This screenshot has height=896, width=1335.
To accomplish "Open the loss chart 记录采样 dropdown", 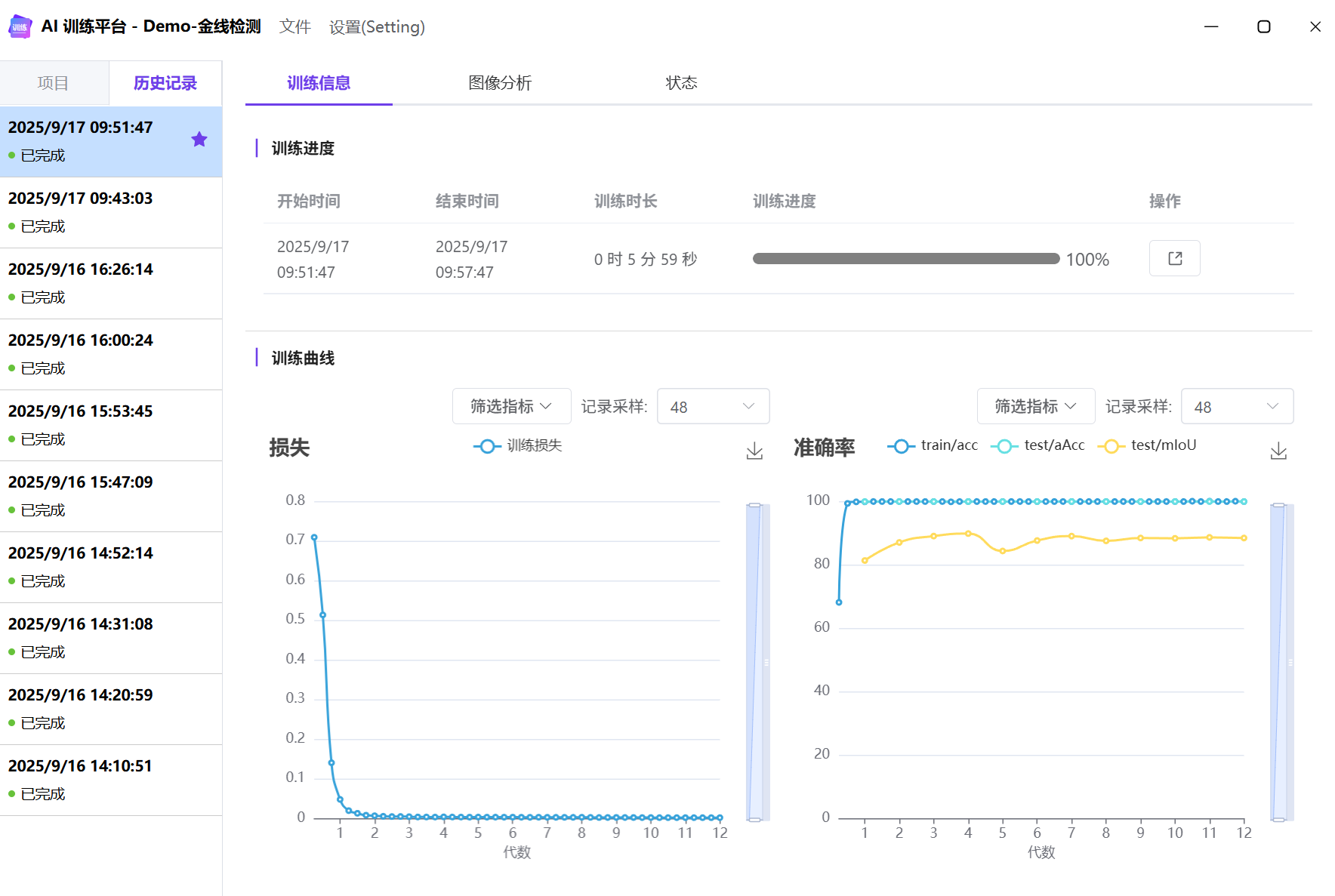I will 713,407.
